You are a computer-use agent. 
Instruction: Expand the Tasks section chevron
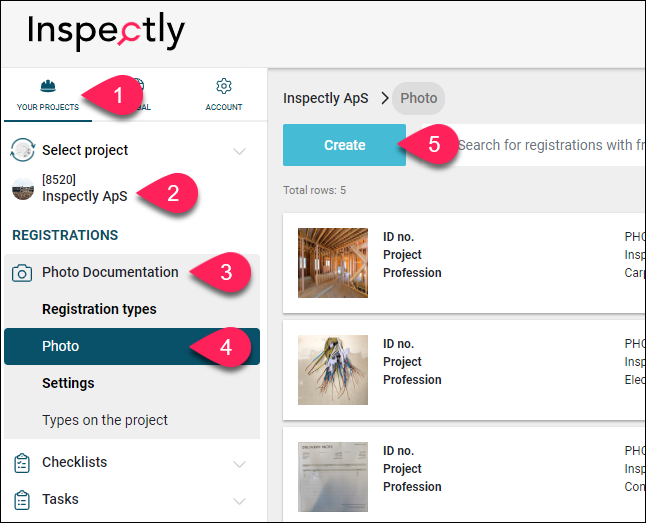[239, 501]
